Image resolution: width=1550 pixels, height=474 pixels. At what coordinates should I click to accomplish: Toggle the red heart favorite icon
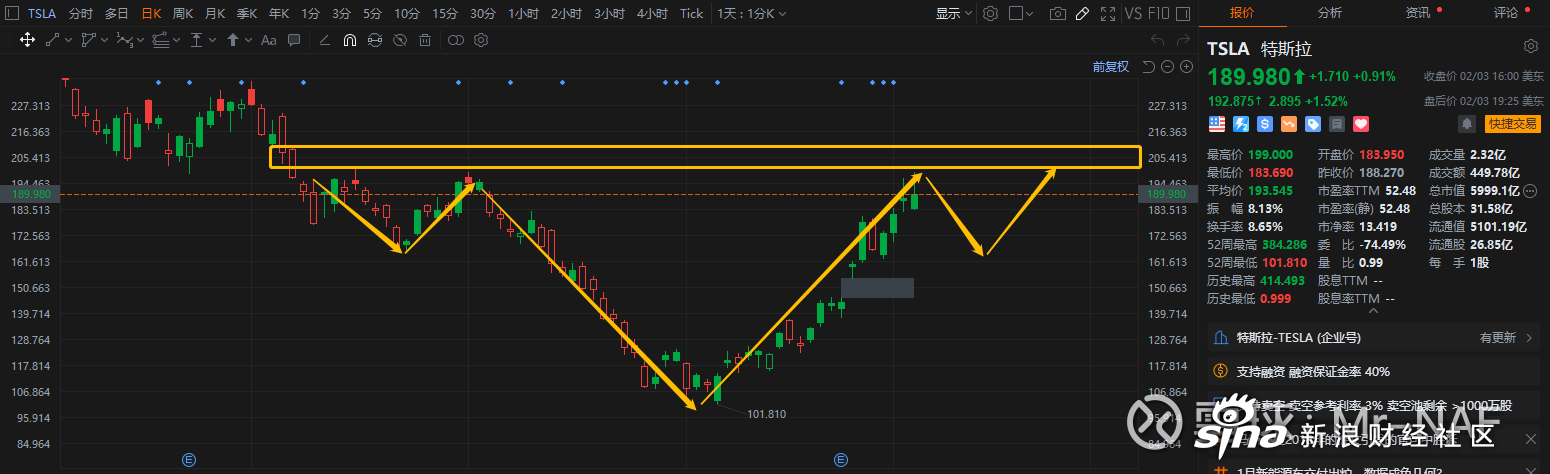pyautogui.click(x=1361, y=124)
